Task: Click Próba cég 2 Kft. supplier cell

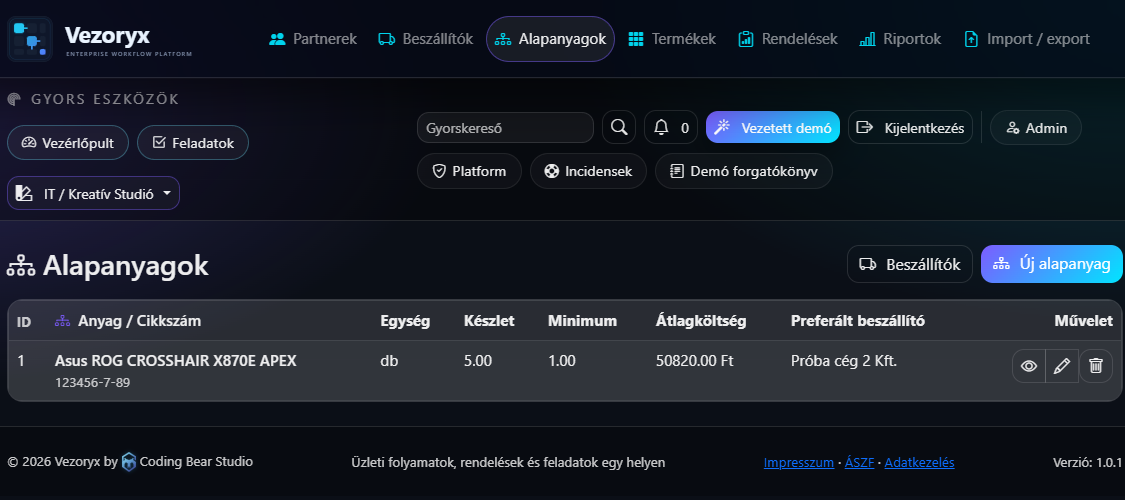Action: [x=844, y=361]
